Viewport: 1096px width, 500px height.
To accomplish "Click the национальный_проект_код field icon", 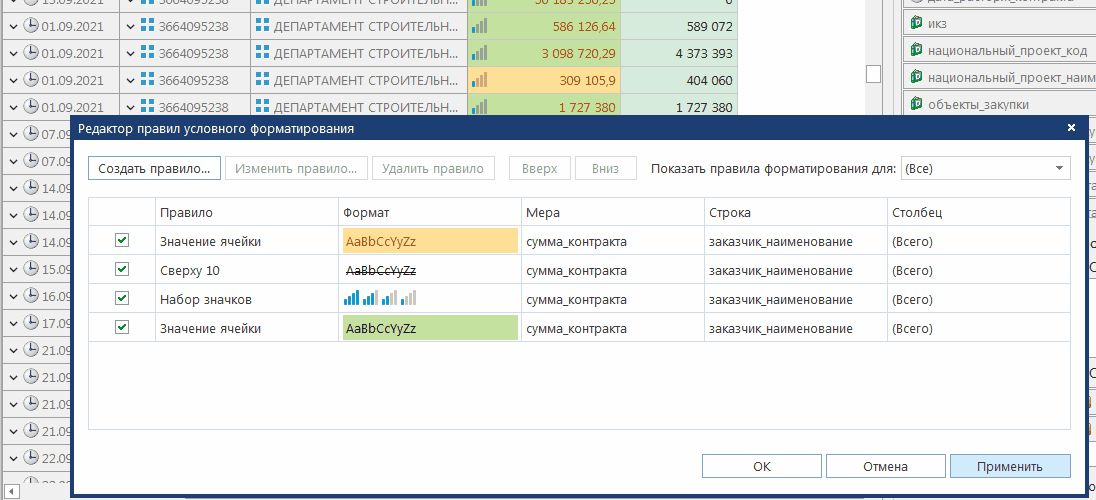I will (915, 49).
